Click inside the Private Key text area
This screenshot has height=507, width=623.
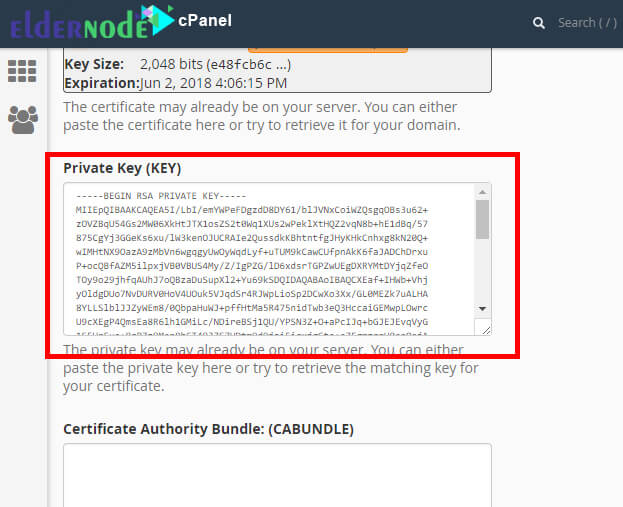(x=269, y=259)
